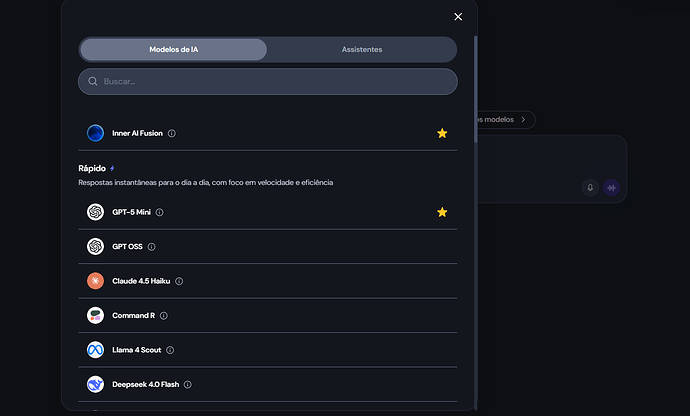This screenshot has height=416, width=690.
Task: Toggle favorite star for Inner AI Fusion
Action: [x=442, y=133]
